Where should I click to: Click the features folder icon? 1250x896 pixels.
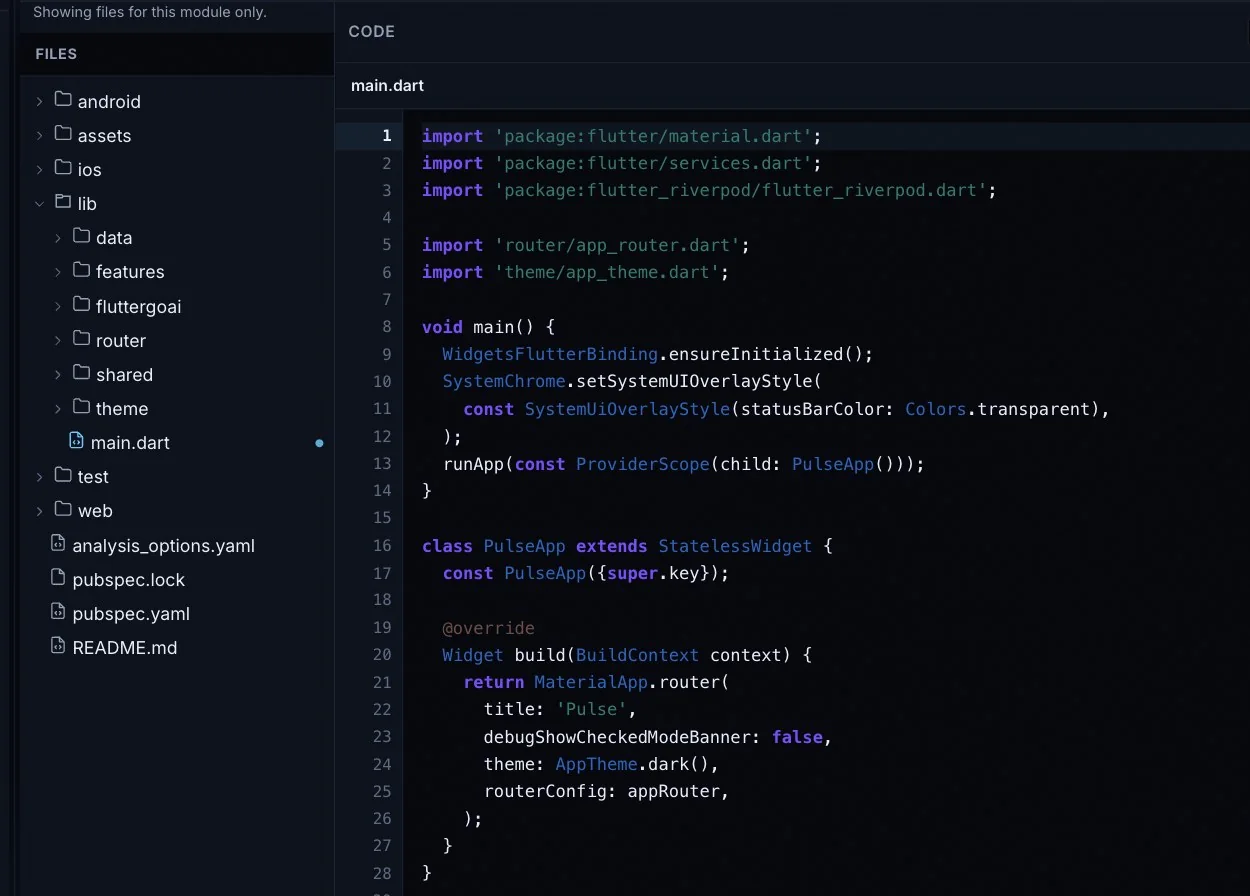[x=82, y=270]
